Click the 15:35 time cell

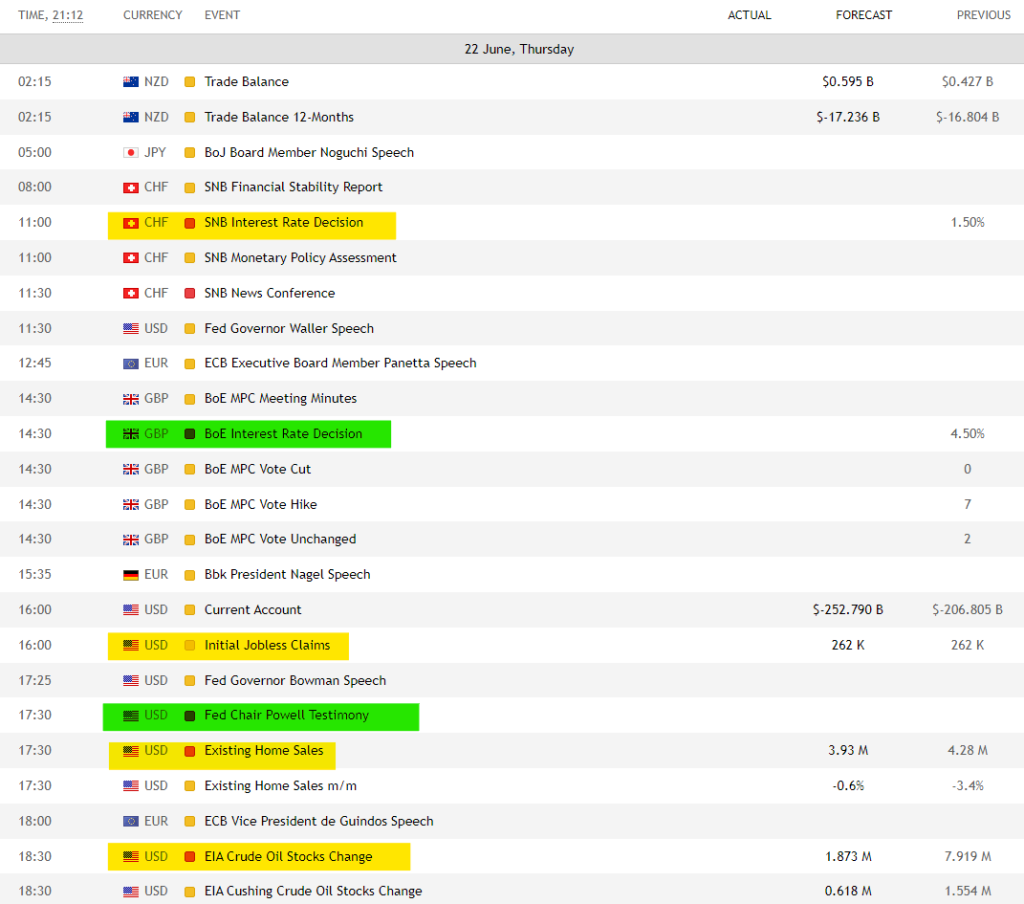click(35, 574)
